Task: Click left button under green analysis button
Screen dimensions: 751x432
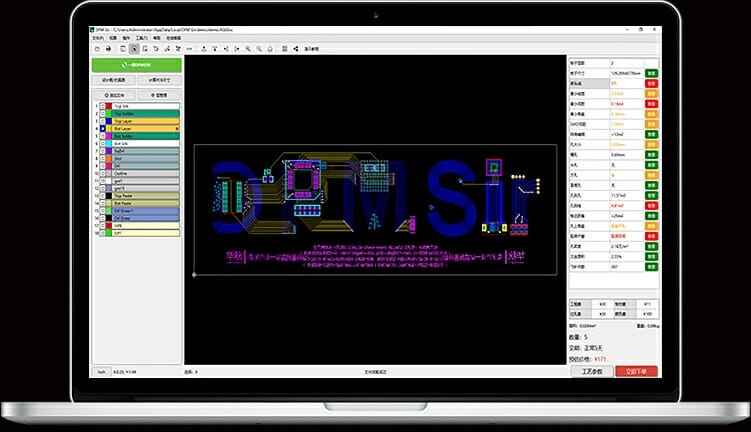Action: click(x=114, y=80)
